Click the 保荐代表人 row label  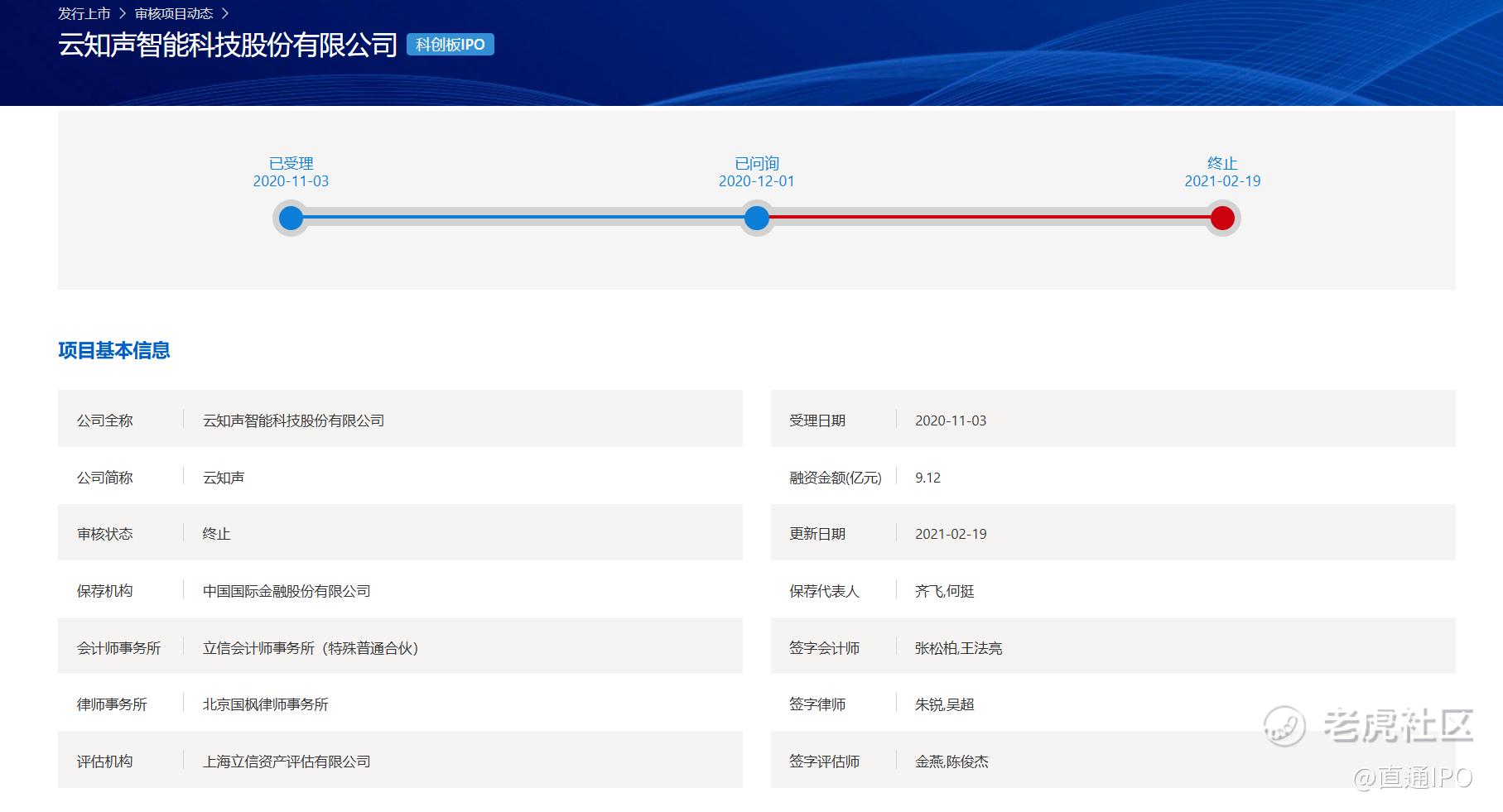(825, 591)
